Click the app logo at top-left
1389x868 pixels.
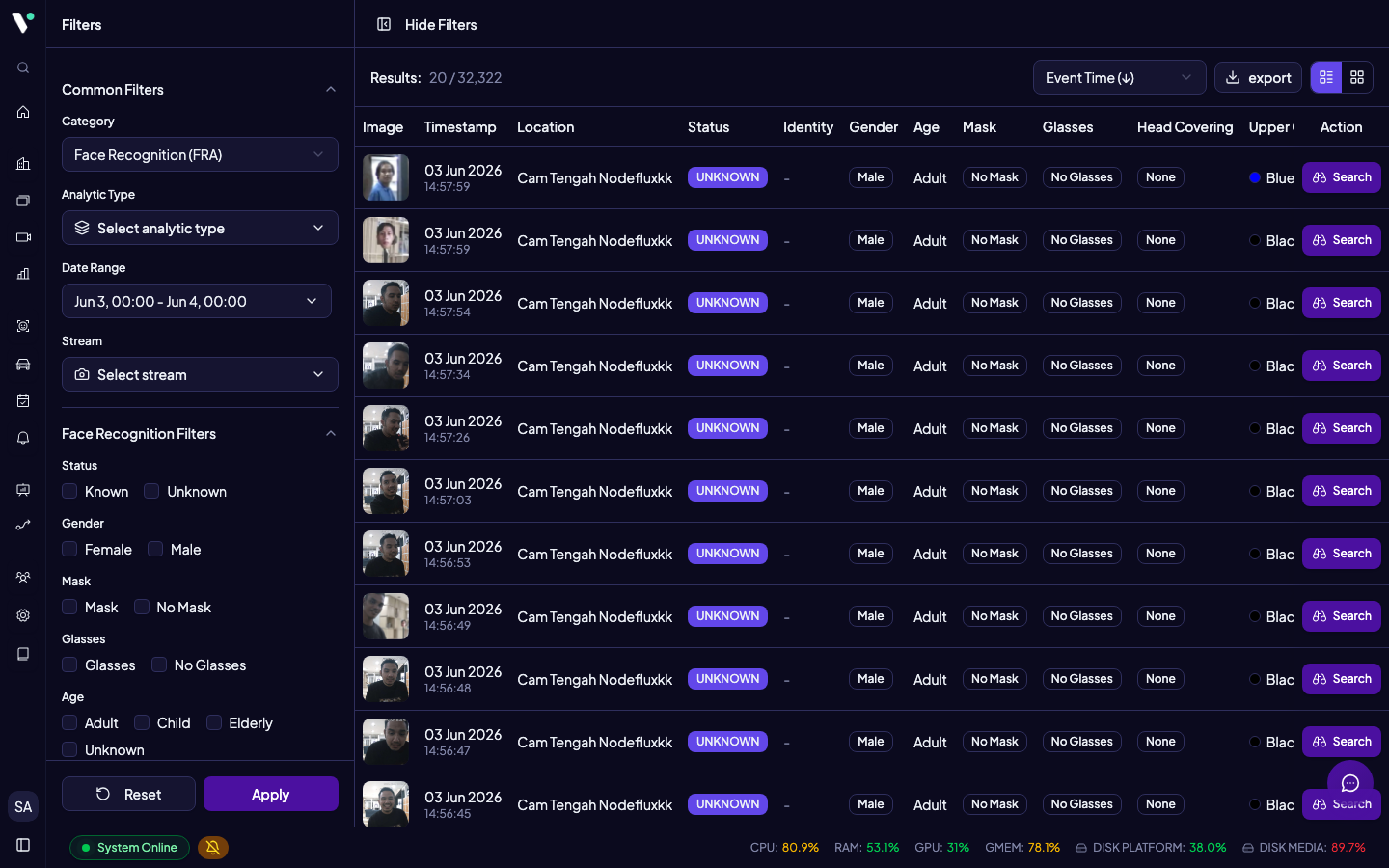[x=23, y=21]
